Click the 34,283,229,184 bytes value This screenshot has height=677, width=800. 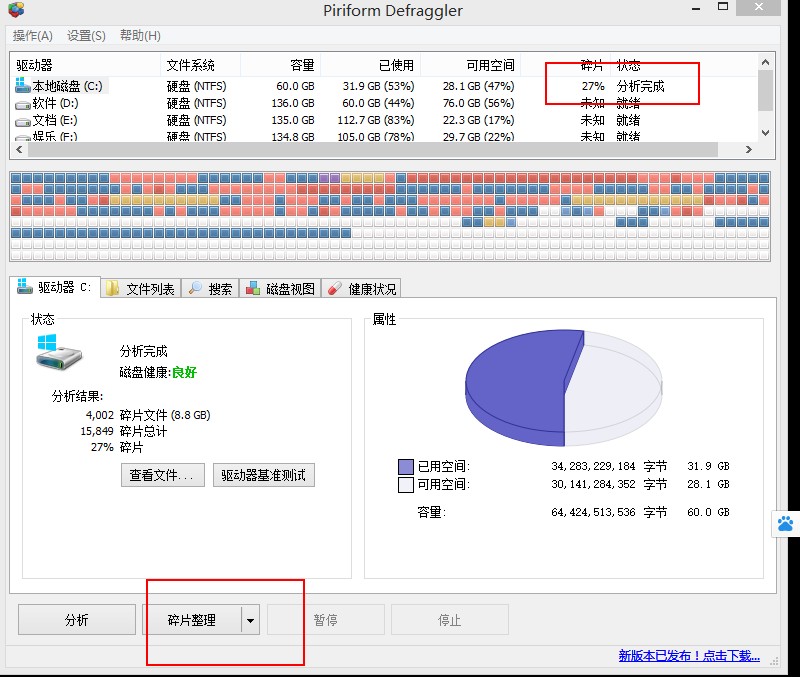coord(593,466)
